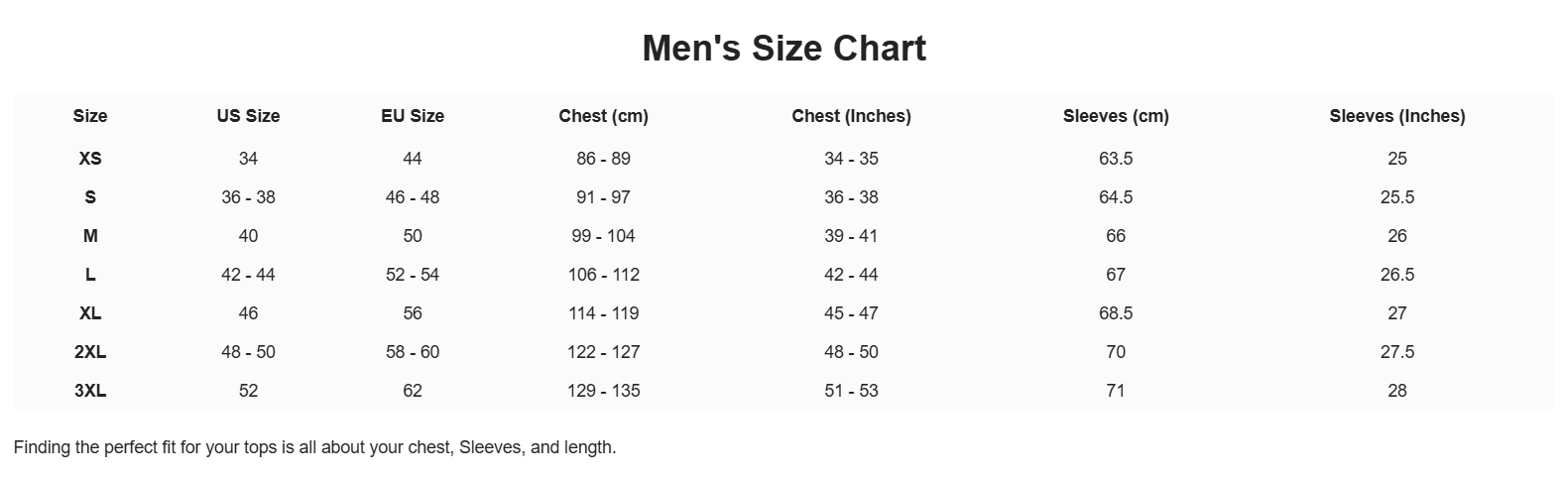The height and width of the screenshot is (482, 1568).
Task: Click the "Finding the perfect fit" text
Action: point(314,447)
